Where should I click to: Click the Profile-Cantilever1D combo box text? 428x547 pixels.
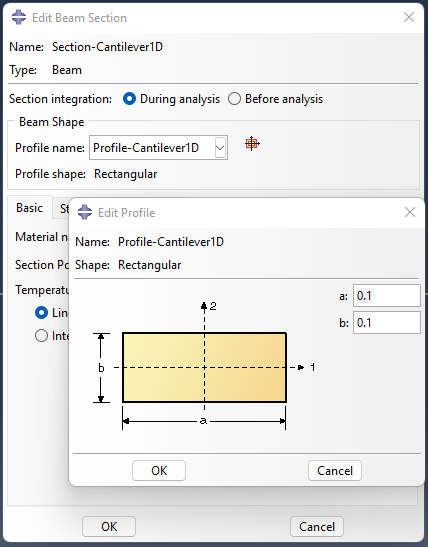146,148
